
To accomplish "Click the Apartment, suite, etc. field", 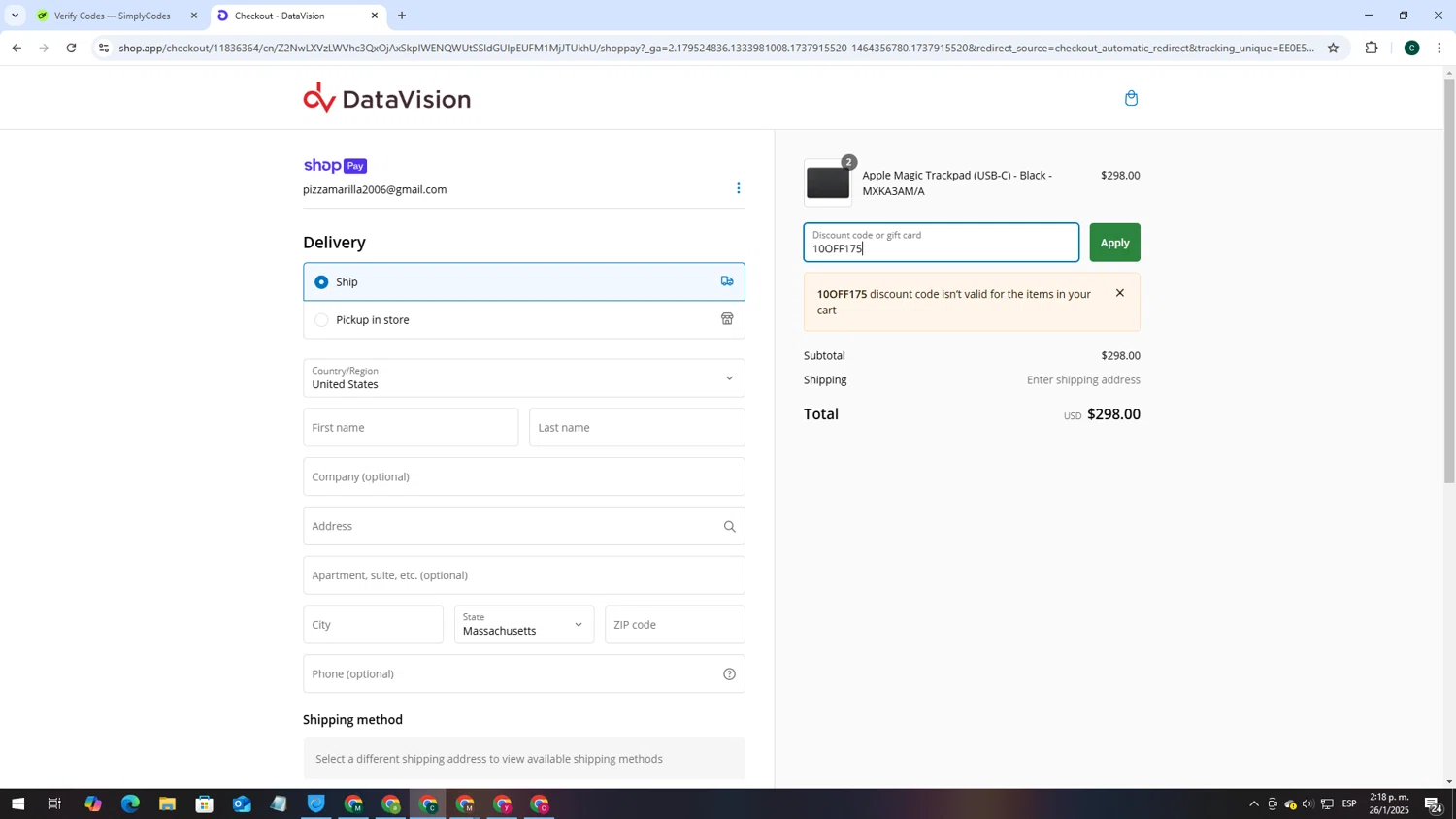I will tap(524, 575).
